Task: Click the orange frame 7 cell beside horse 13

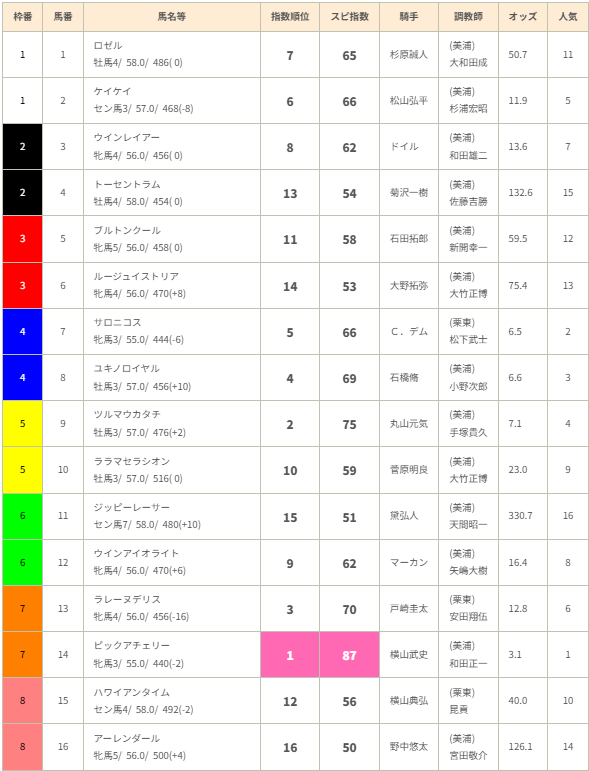Action: [23, 609]
